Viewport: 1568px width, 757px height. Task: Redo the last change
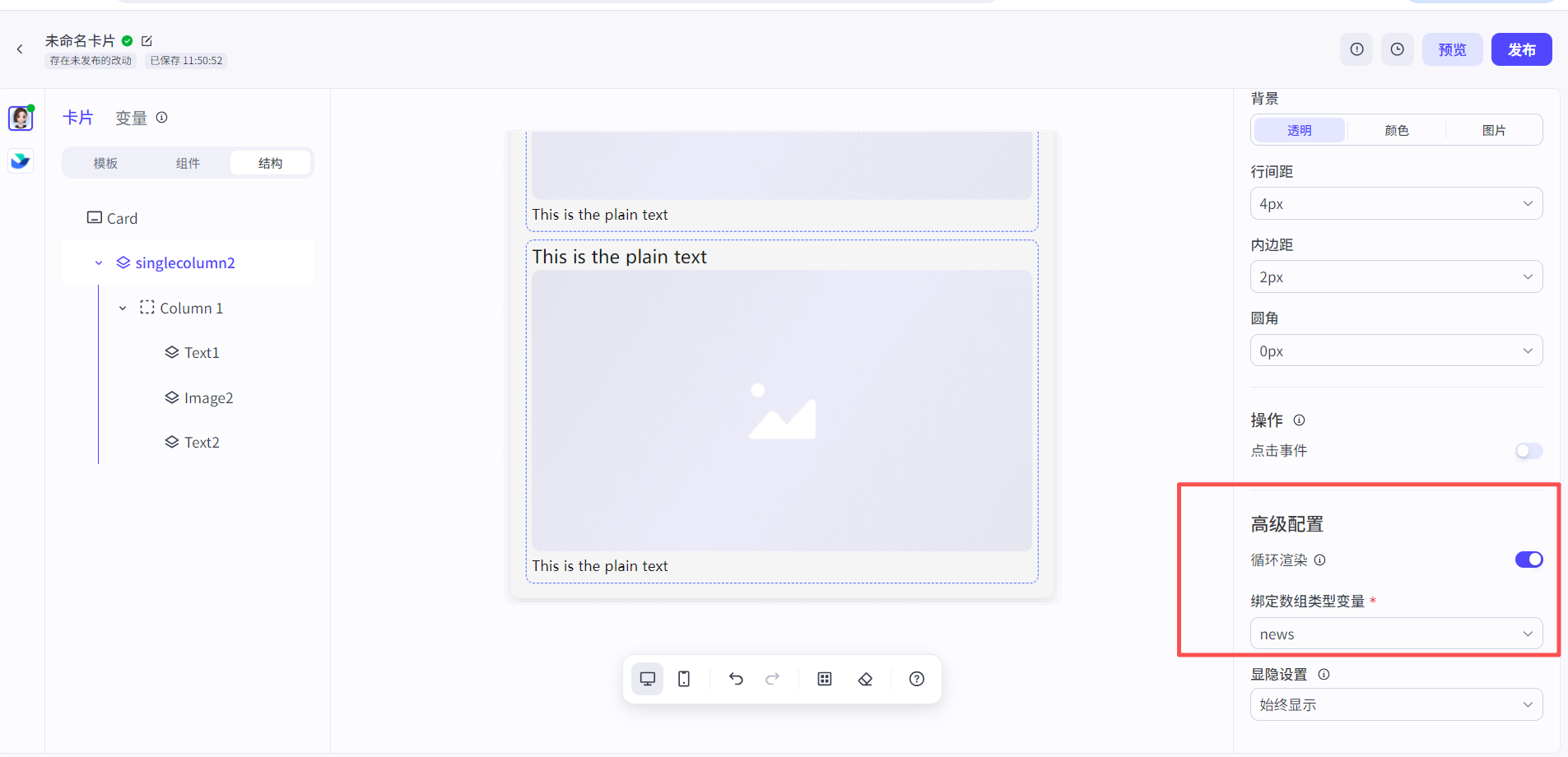772,679
